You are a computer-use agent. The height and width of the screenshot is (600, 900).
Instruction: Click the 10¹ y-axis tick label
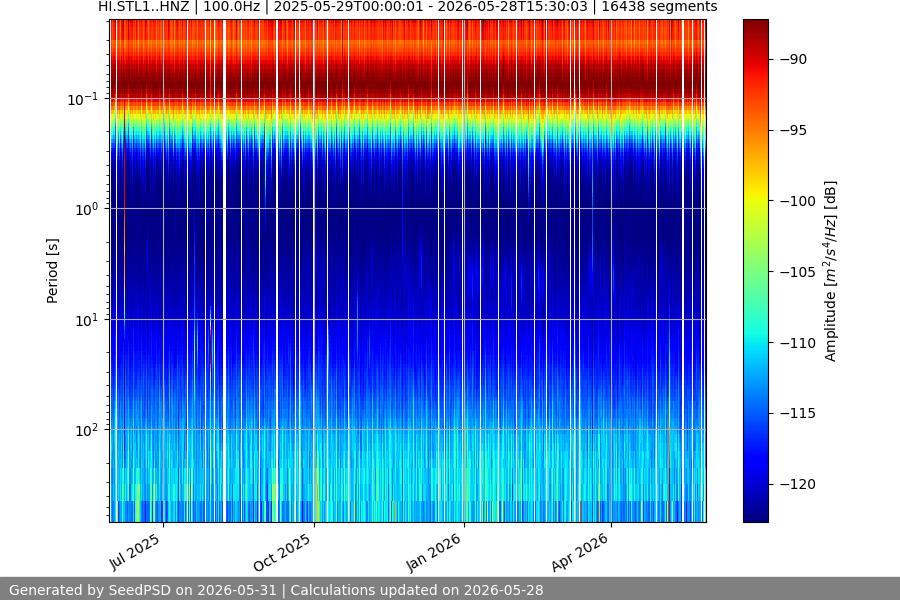click(x=87, y=320)
